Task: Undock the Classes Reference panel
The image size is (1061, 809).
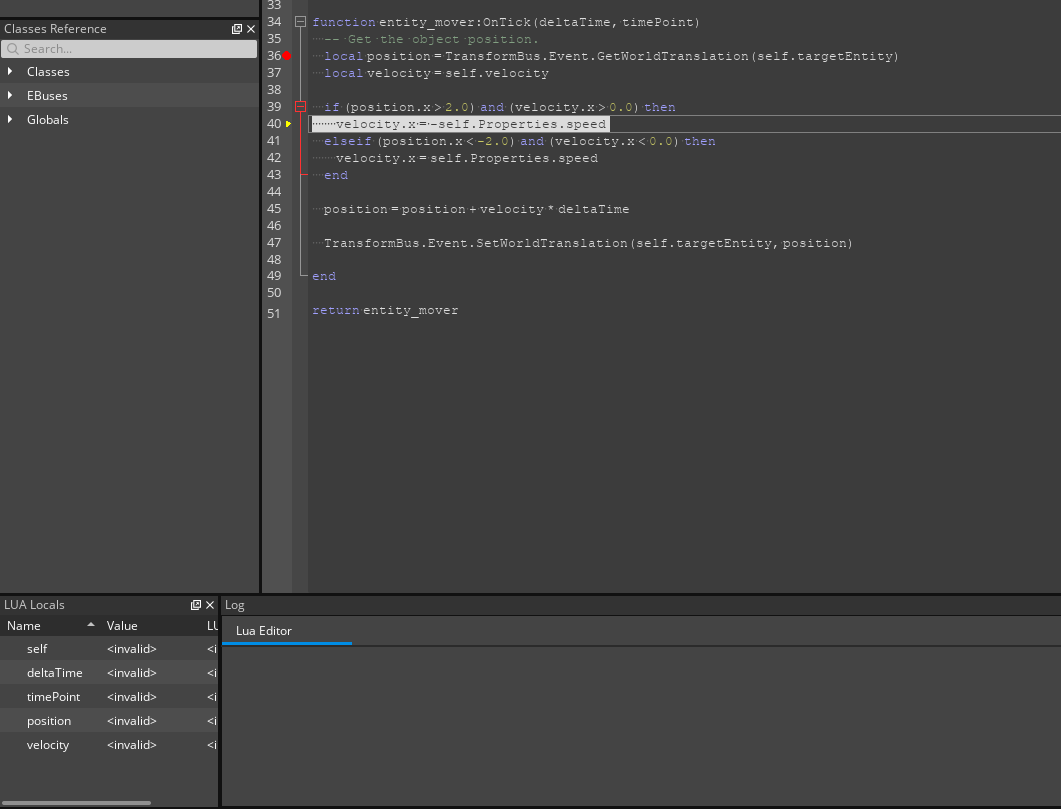Action: 237,29
